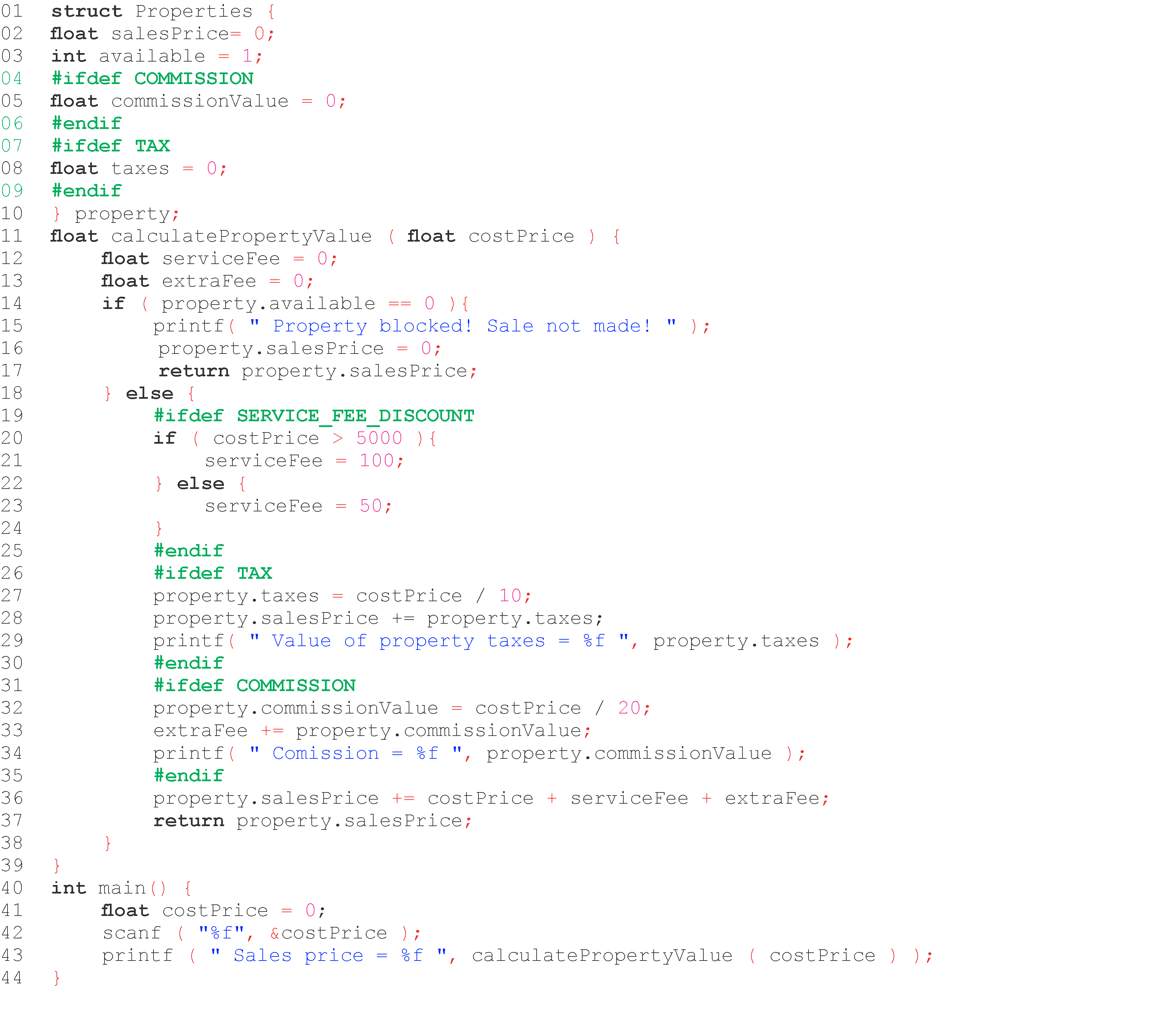This screenshot has width=1176, height=1016.
Task: Click serviceFee = 100 assignment
Action: [x=304, y=461]
